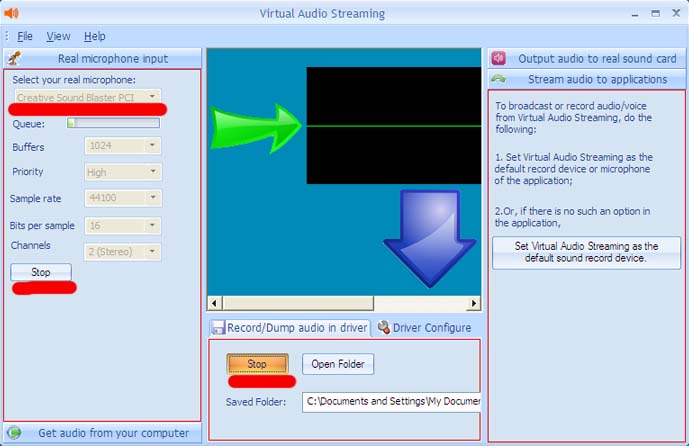Click the 'Priority' label
Screen dimensions: 689x446
point(27,172)
